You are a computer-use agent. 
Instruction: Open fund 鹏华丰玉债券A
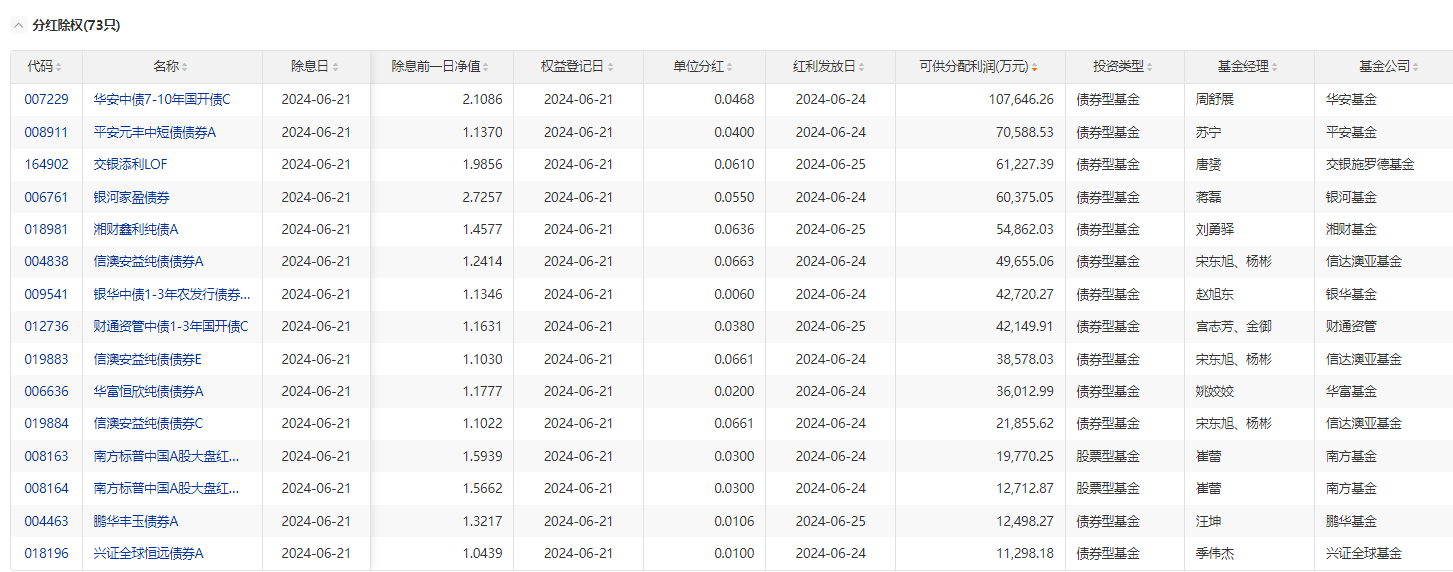136,521
